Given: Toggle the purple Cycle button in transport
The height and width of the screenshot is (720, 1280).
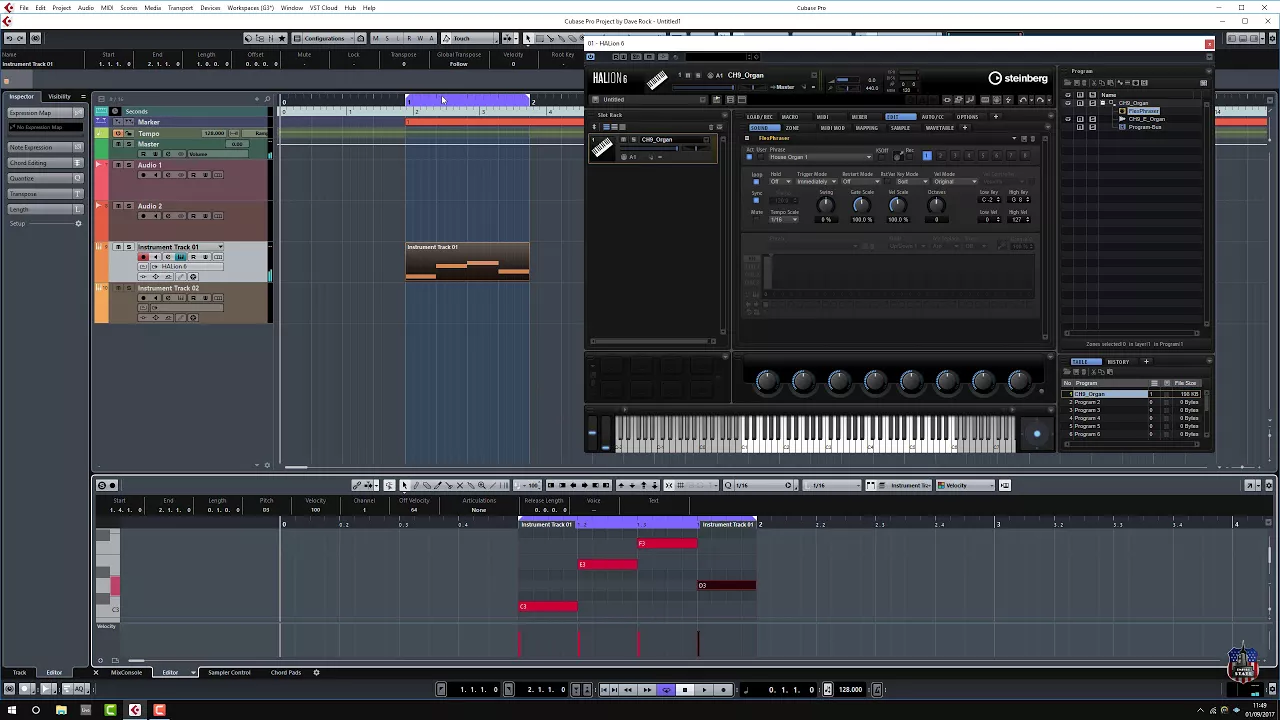Looking at the screenshot, I should point(666,689).
